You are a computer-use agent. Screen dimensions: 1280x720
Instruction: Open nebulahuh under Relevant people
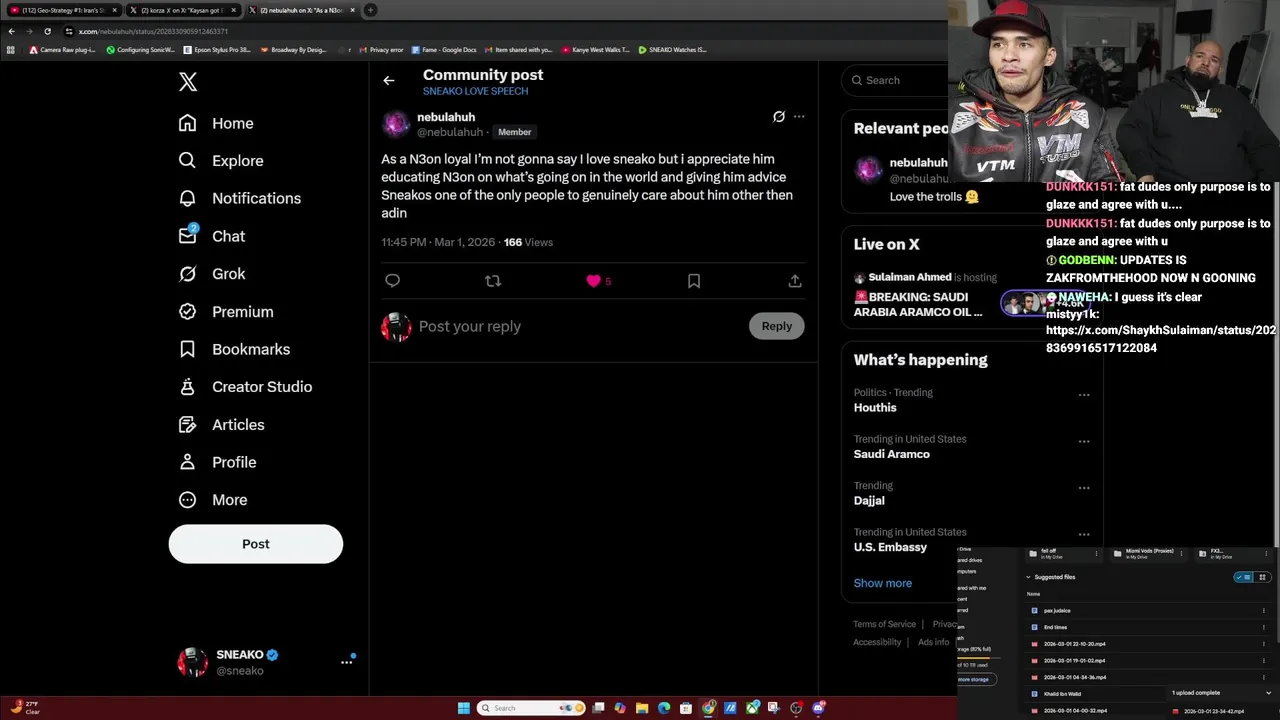click(918, 163)
